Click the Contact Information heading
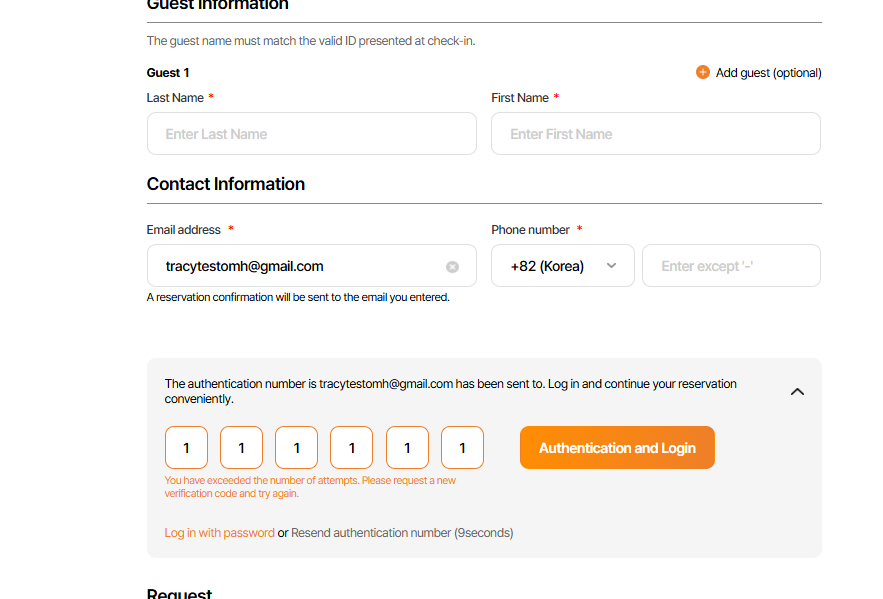The width and height of the screenshot is (883, 599). coord(226,184)
